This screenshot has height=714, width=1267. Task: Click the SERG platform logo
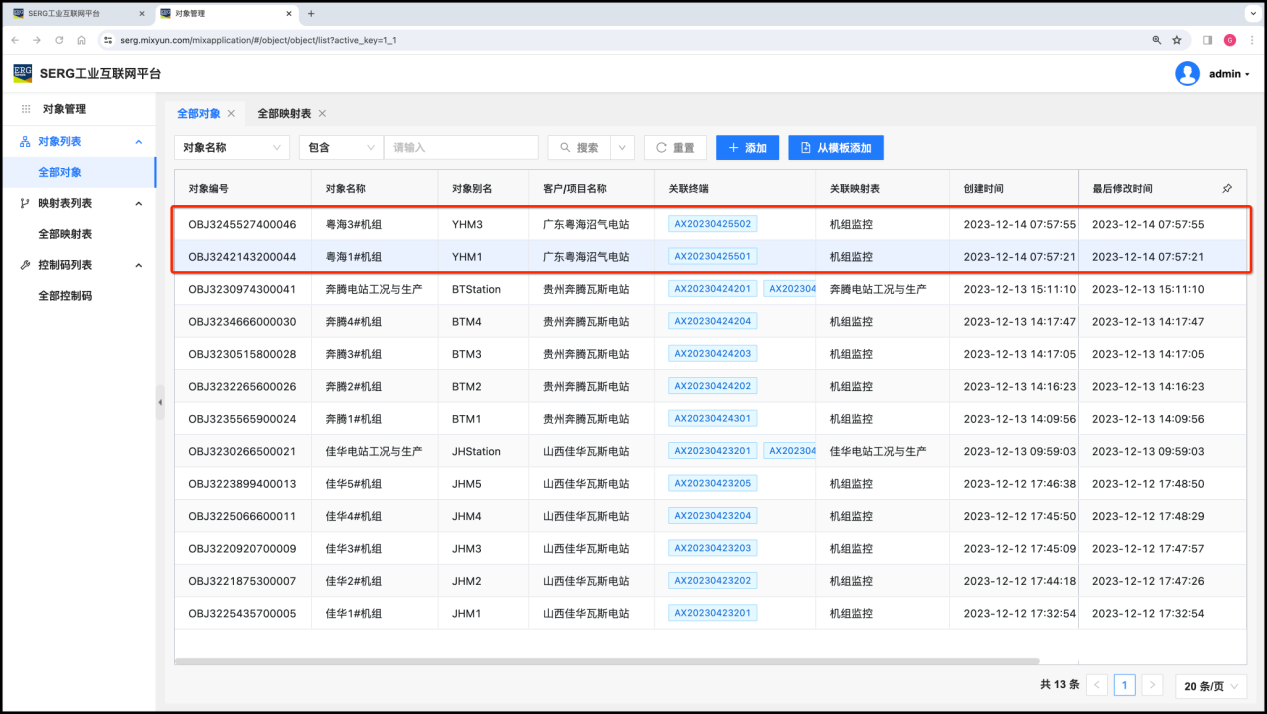coord(22,73)
